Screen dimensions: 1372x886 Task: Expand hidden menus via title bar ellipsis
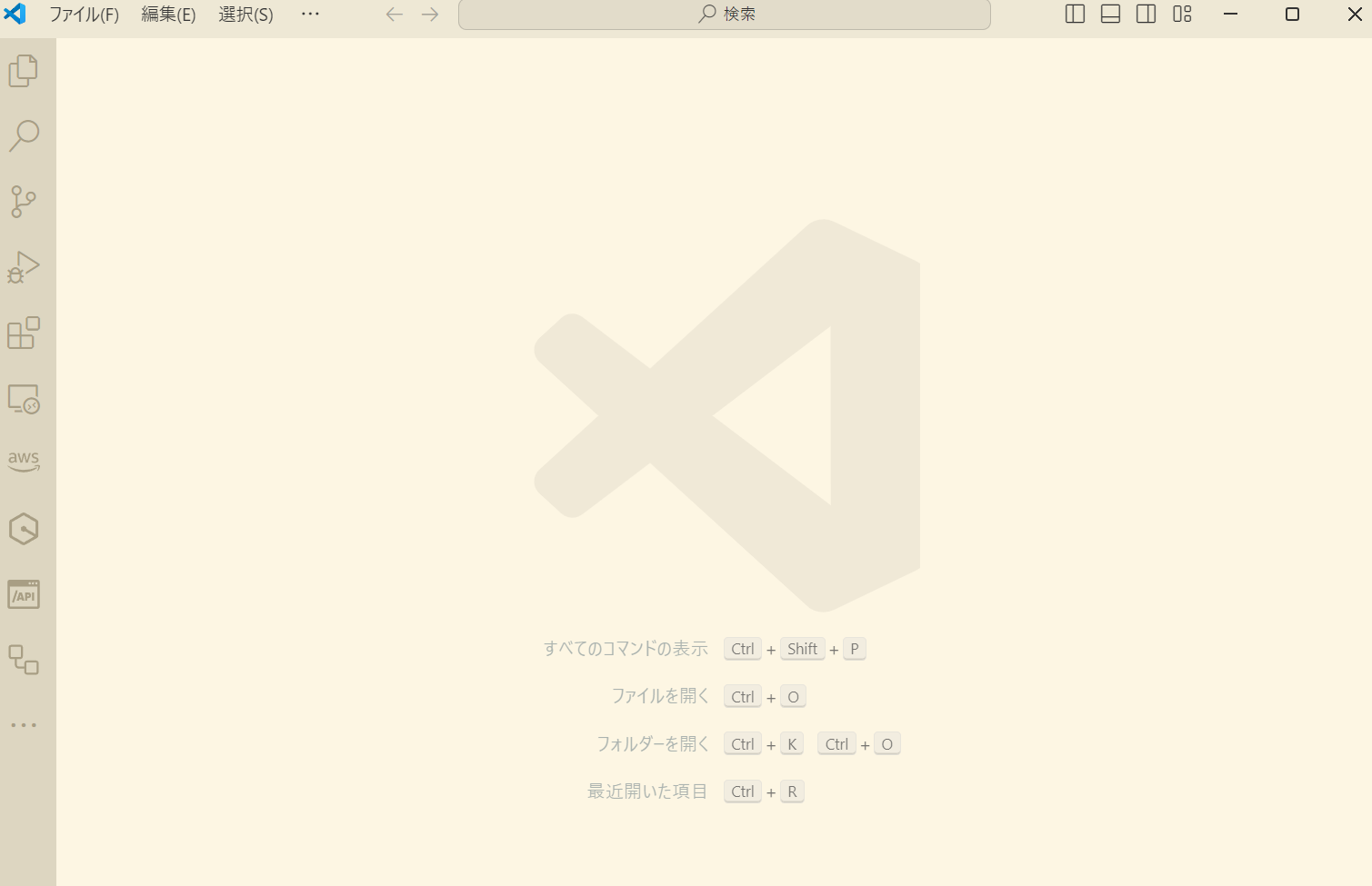coord(310,15)
